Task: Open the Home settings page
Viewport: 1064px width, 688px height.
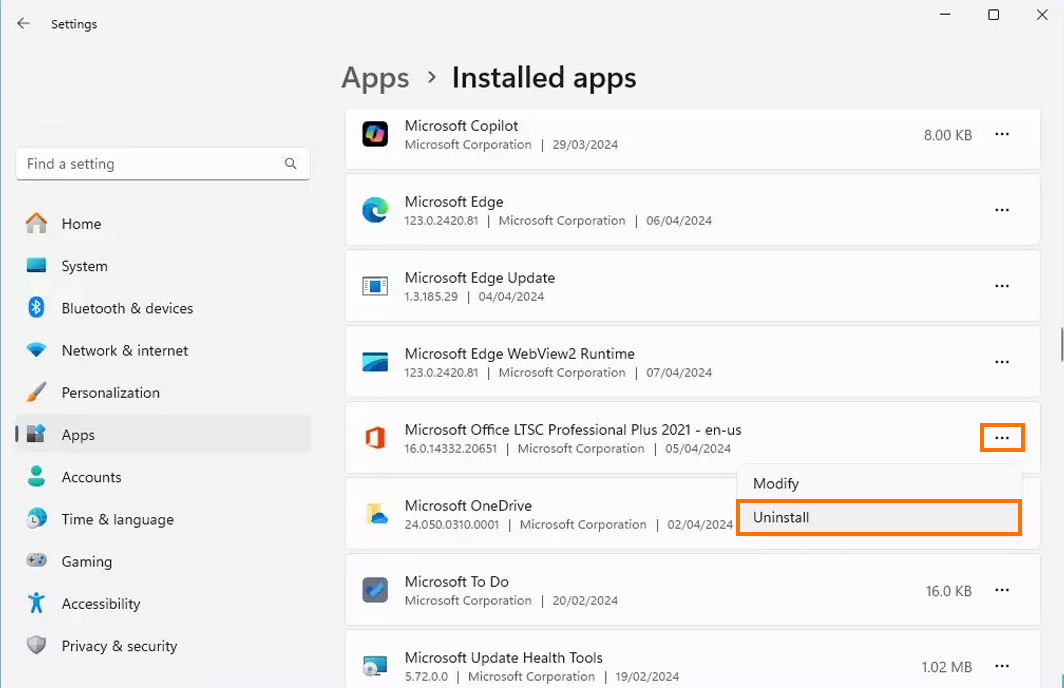Action: (x=163, y=223)
